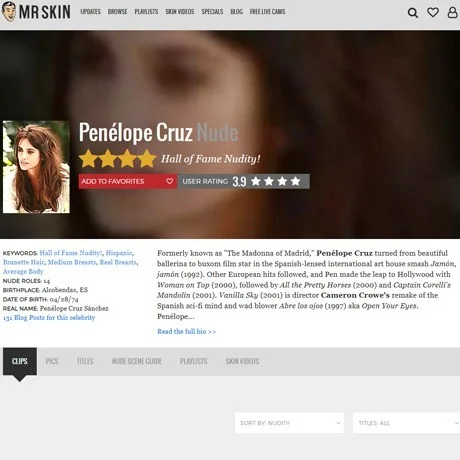This screenshot has height=460, width=460.
Task: Open the Playlists menu item in header
Action: point(146,12)
